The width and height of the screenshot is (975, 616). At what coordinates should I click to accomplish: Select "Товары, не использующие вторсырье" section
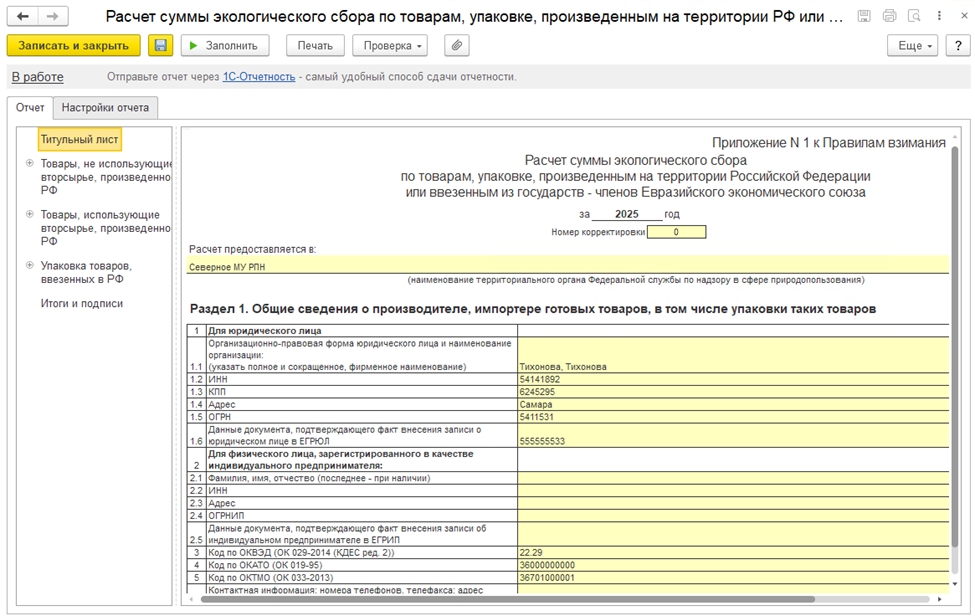point(106,177)
